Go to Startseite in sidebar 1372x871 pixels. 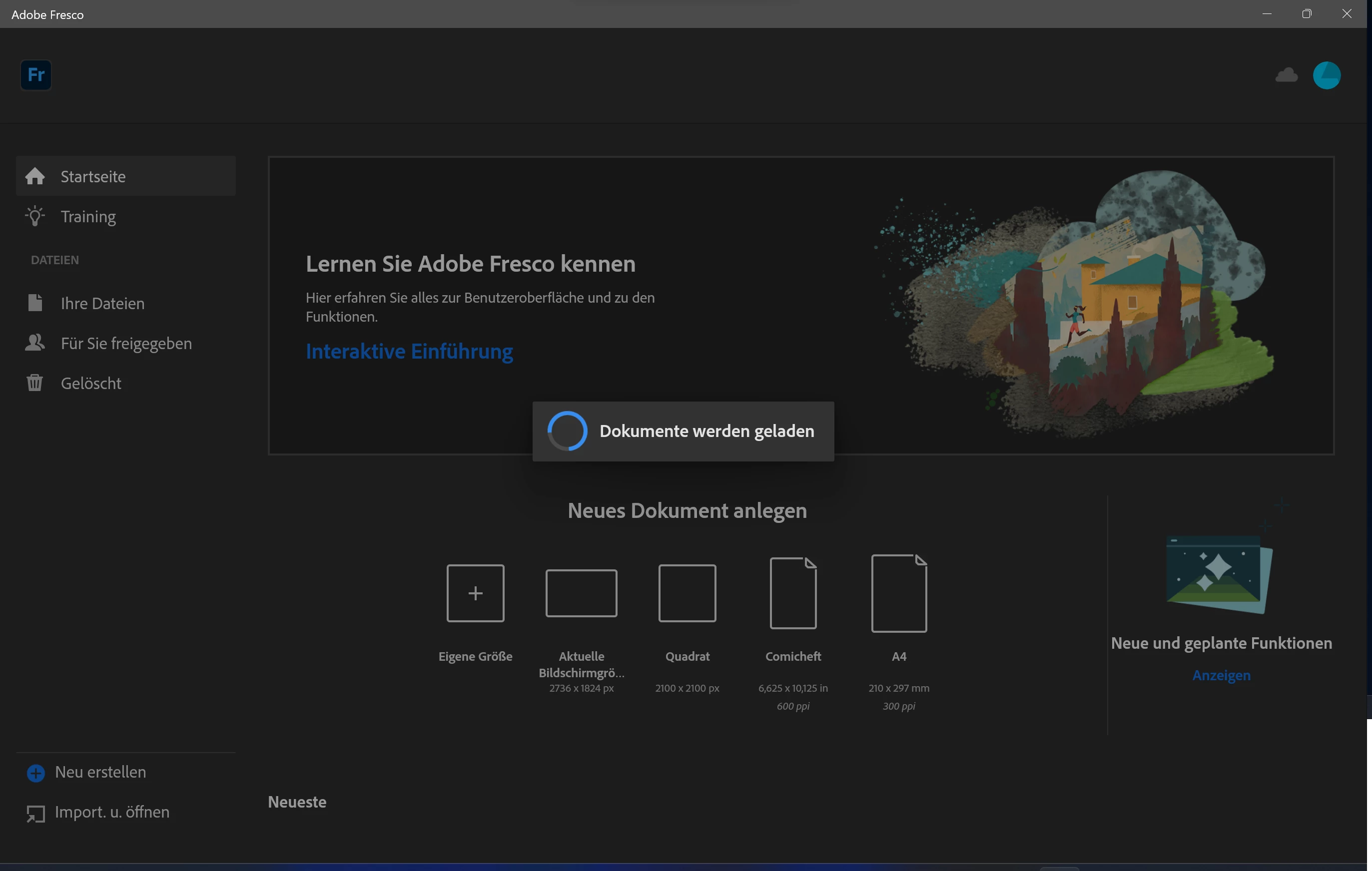coord(93,177)
